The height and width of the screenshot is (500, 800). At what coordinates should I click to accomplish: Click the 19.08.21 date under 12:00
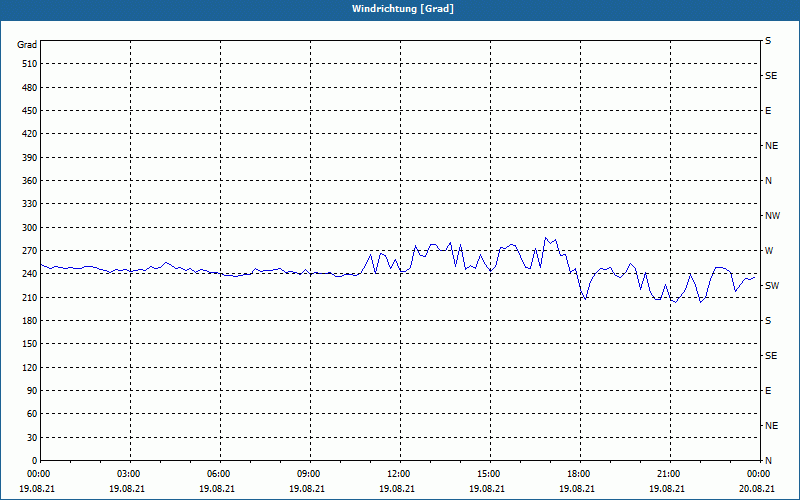tap(397, 489)
